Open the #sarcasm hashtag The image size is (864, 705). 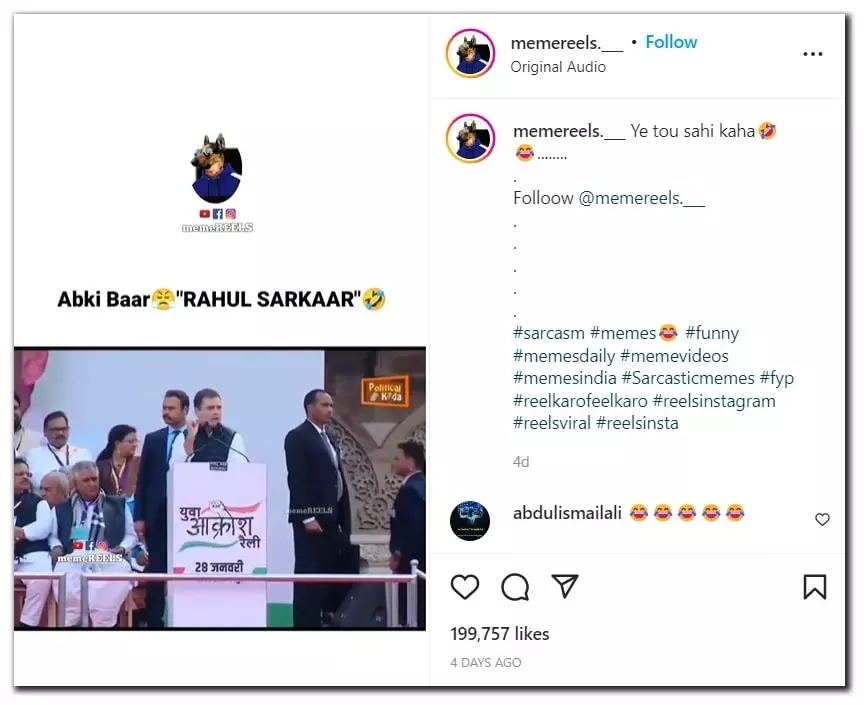tap(548, 333)
